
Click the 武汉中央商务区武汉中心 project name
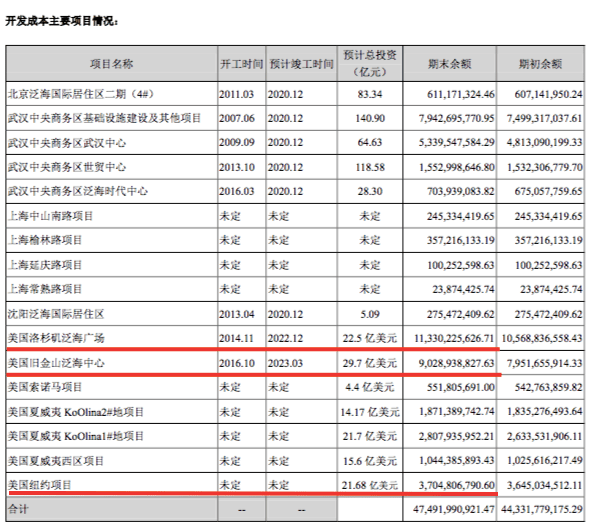pos(67,143)
